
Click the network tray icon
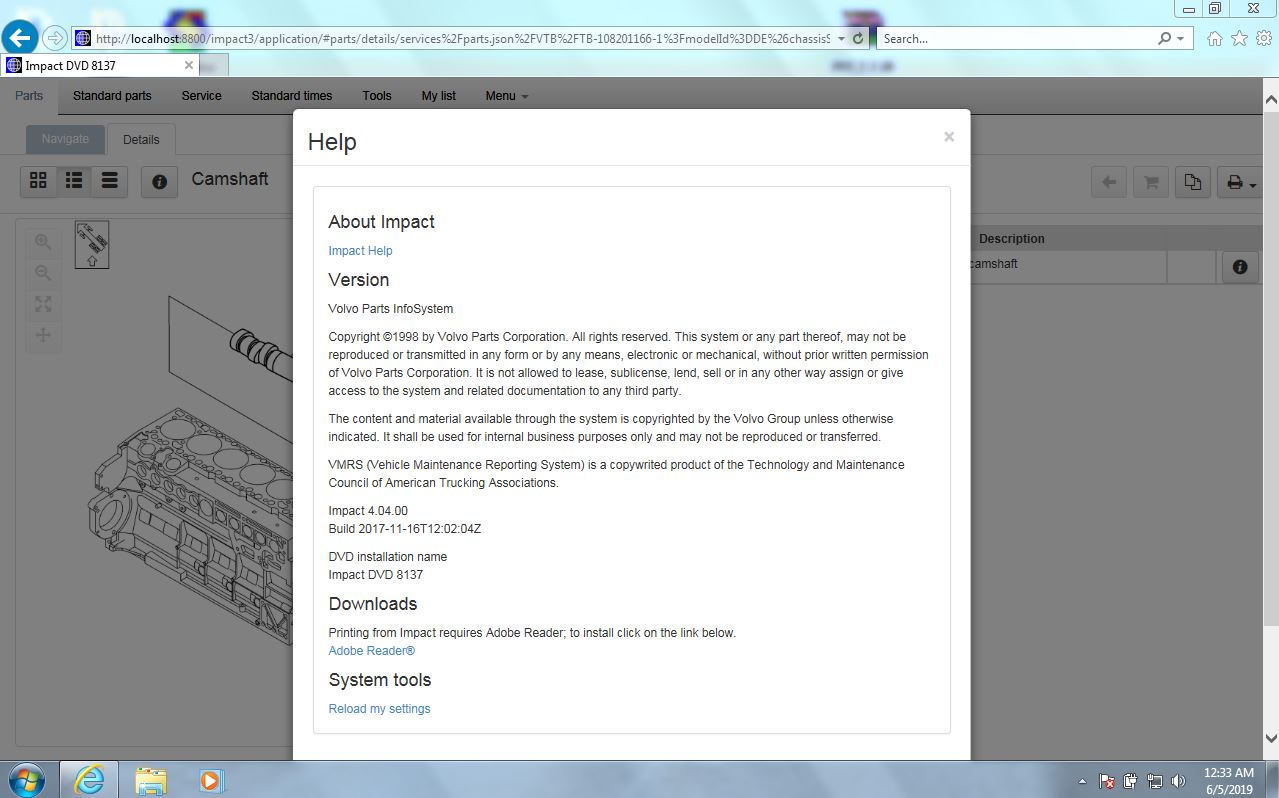pos(1155,781)
